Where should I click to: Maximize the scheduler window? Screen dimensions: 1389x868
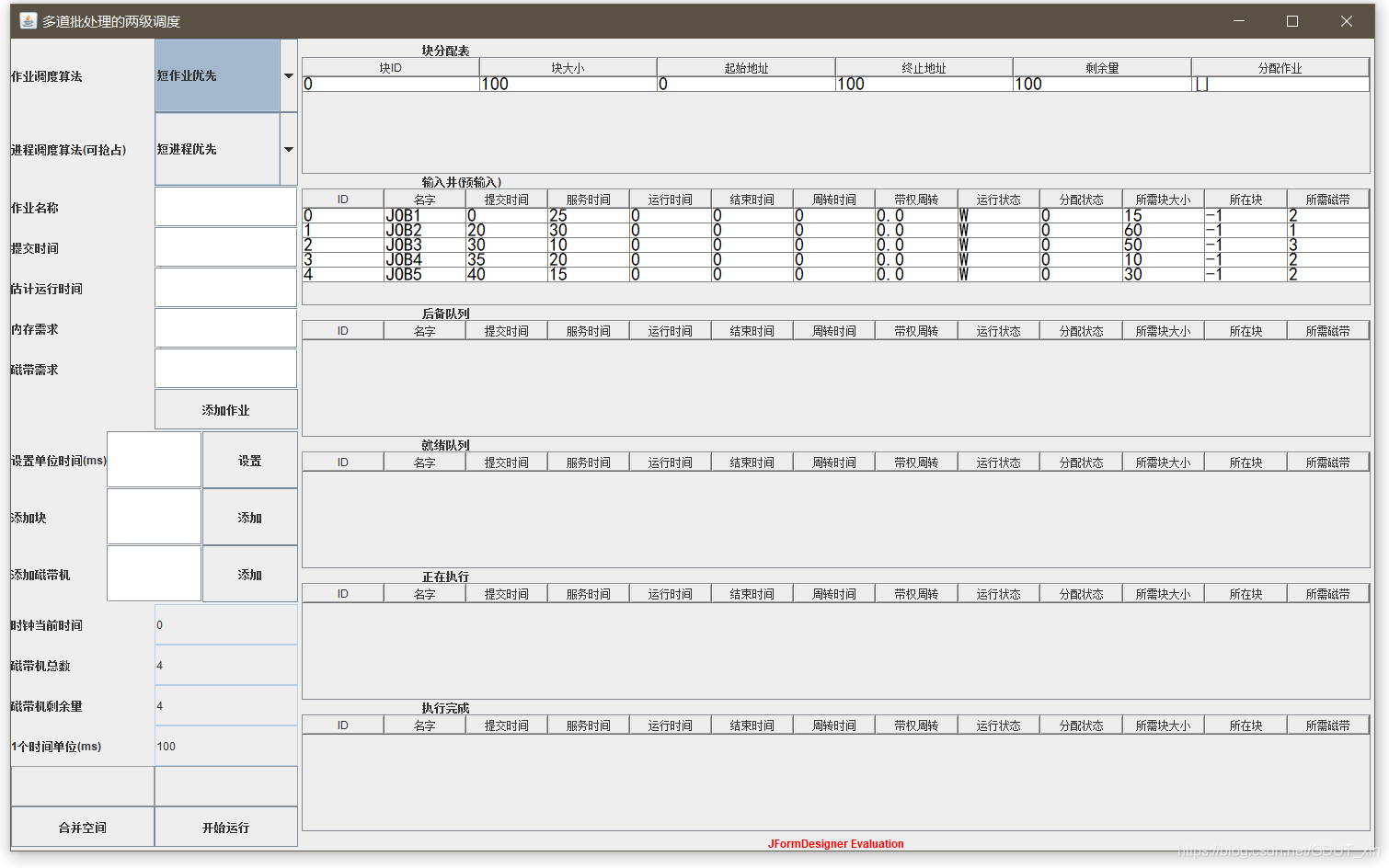1292,21
